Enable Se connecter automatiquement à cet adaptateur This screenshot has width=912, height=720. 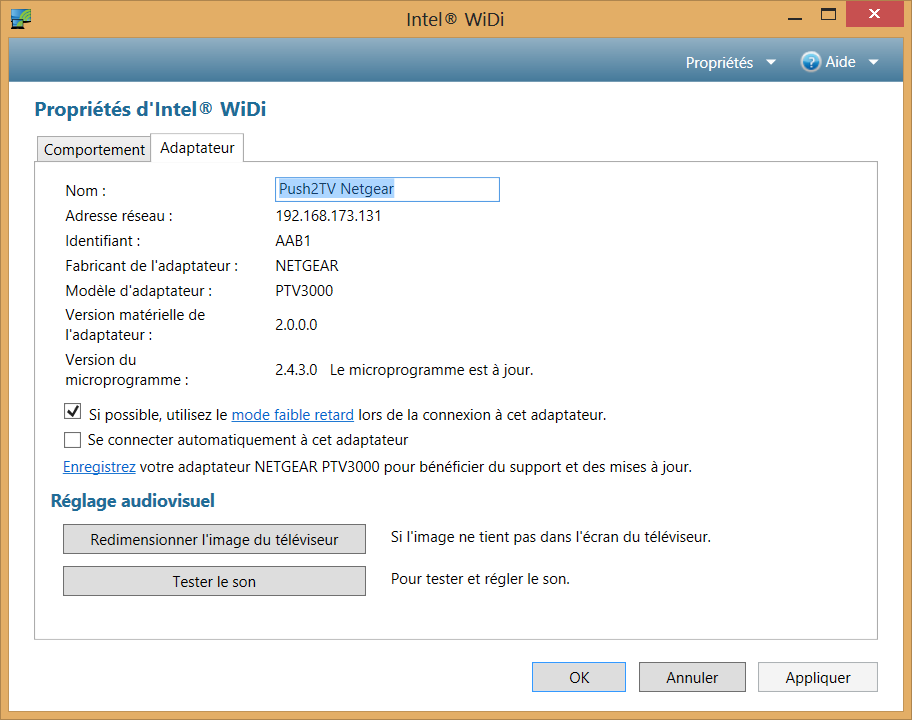coord(73,440)
